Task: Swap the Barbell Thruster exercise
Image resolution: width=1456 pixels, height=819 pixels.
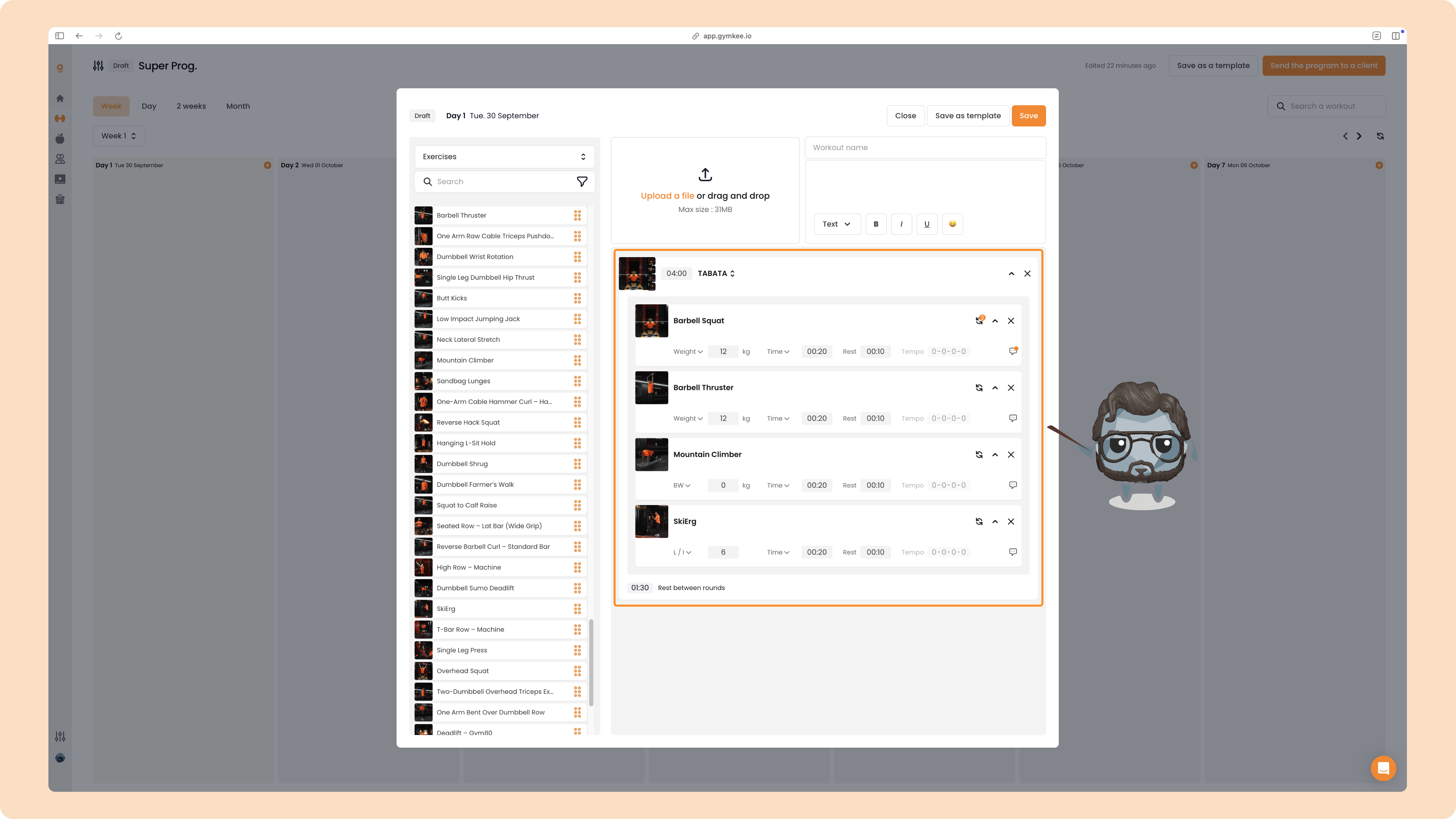Action: click(979, 388)
